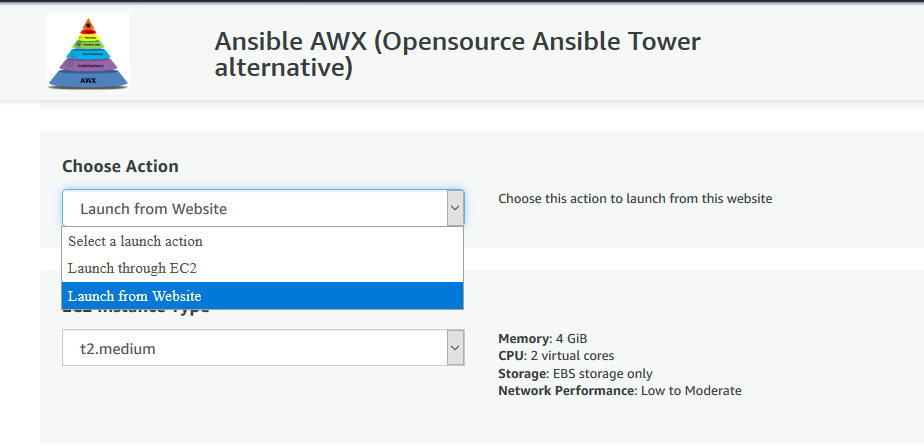This screenshot has height=445, width=924.
Task: Click the Network Performance: Low to Moderate detail
Action: point(620,390)
